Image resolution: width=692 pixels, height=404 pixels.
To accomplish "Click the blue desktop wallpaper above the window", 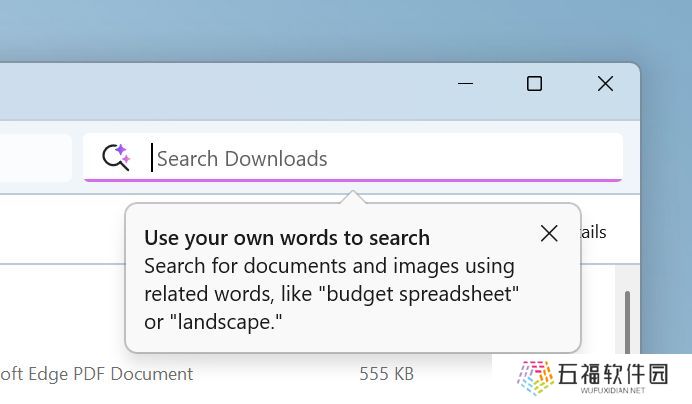I will click(x=346, y=29).
